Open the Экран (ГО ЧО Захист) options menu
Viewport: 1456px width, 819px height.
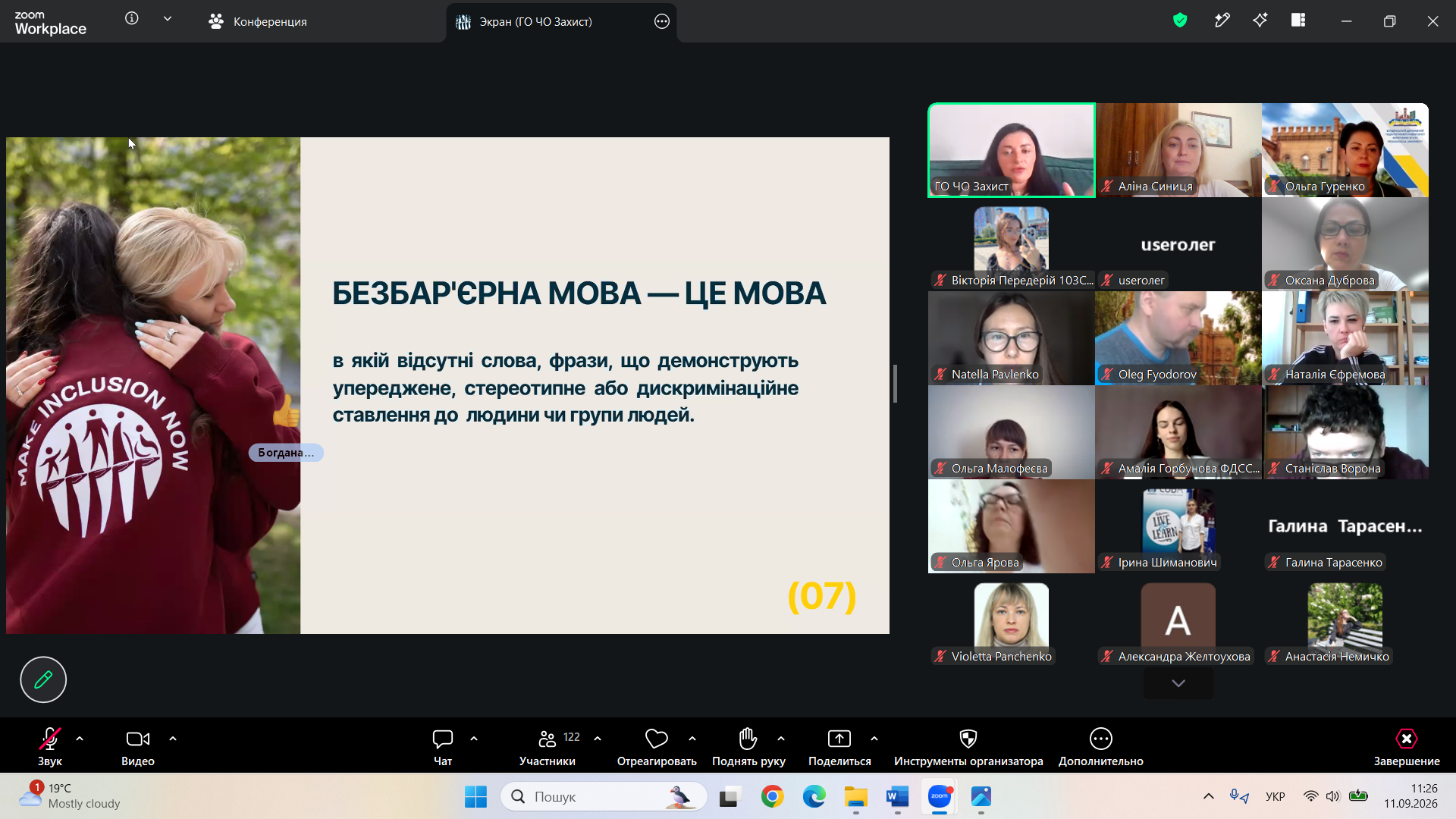tap(662, 21)
